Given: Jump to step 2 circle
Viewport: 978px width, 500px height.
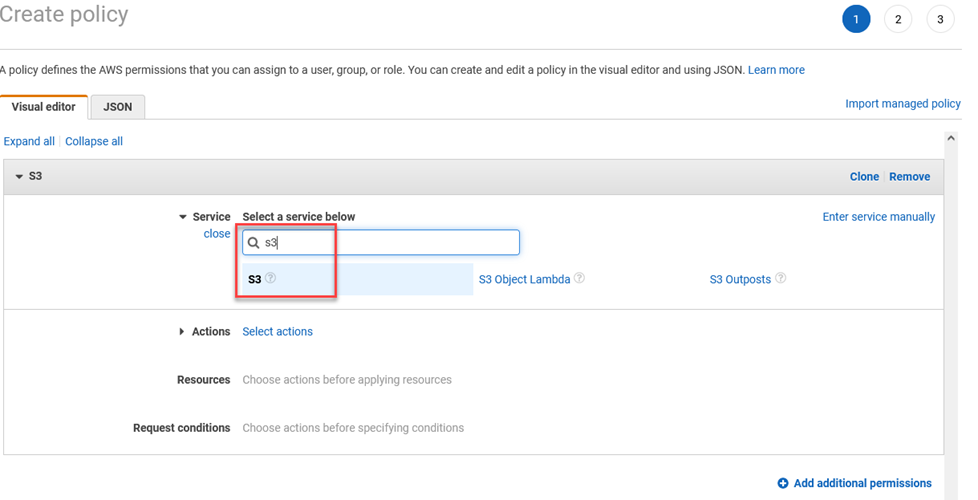Looking at the screenshot, I should coord(898,19).
